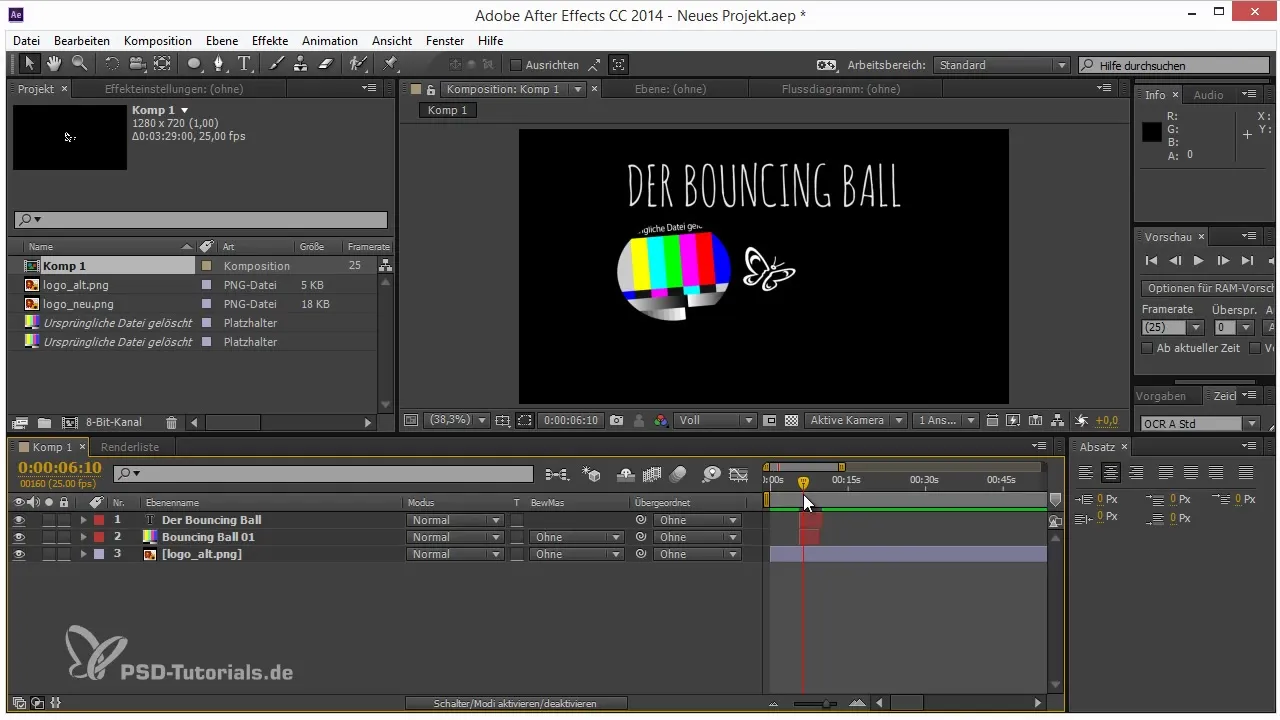Screen dimensions: 1280x720
Task: Select the Pen tool
Action: [x=220, y=64]
